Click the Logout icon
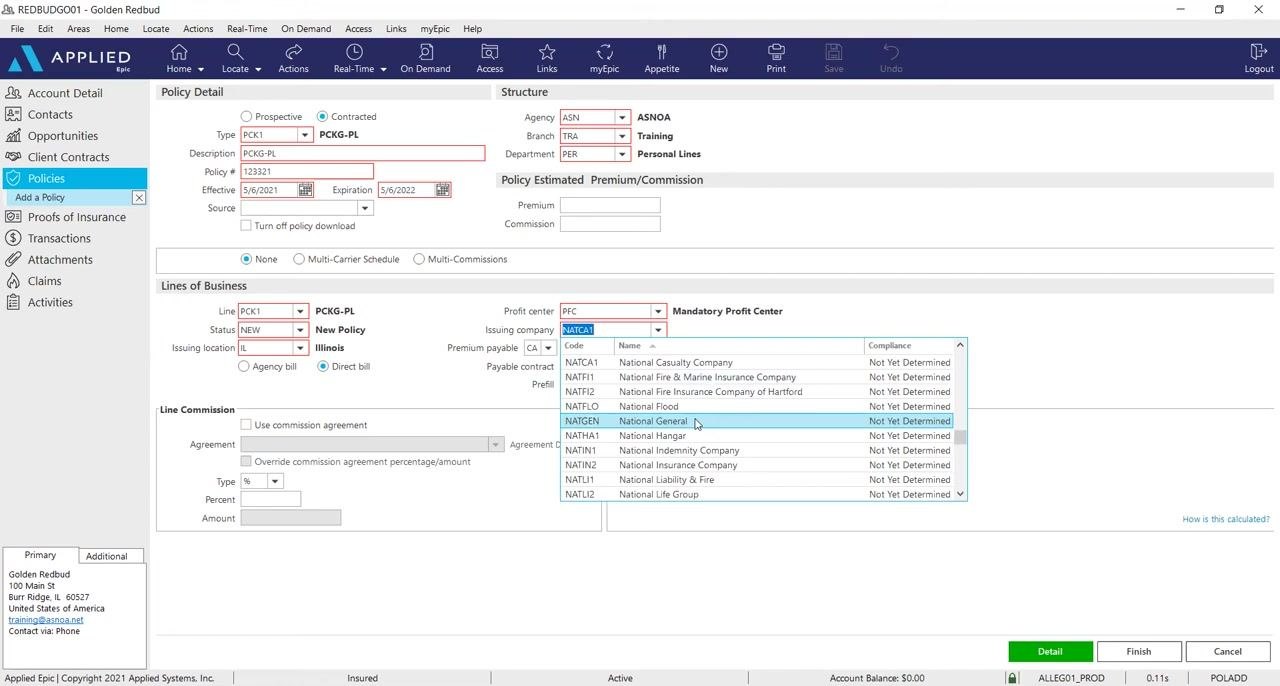The width and height of the screenshot is (1280, 686). (1259, 58)
